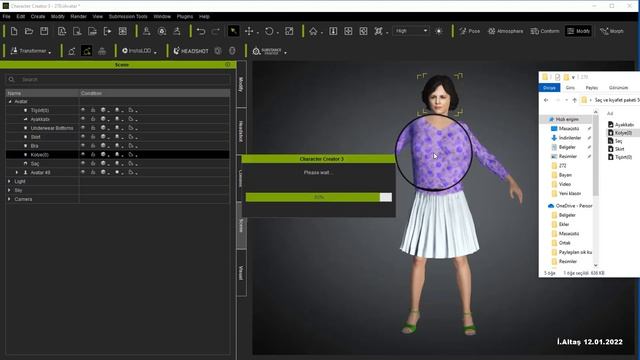The height and width of the screenshot is (360, 640).
Task: Click the Save Project floppy icon
Action: tap(44, 31)
